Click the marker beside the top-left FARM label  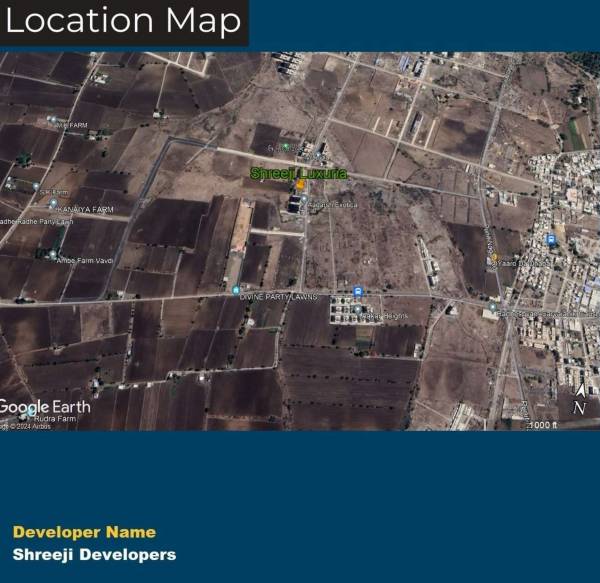pyautogui.click(x=53, y=120)
